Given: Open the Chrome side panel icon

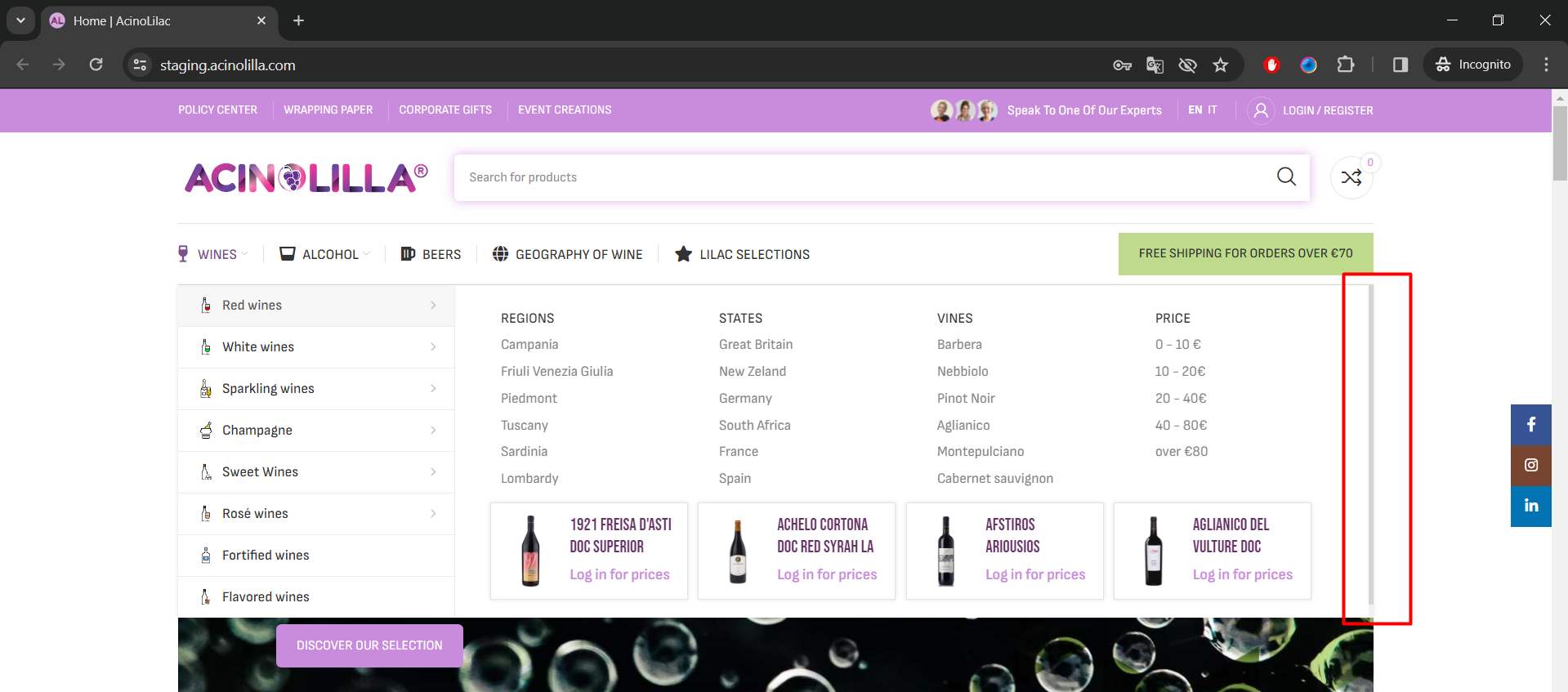Looking at the screenshot, I should coord(1400,65).
